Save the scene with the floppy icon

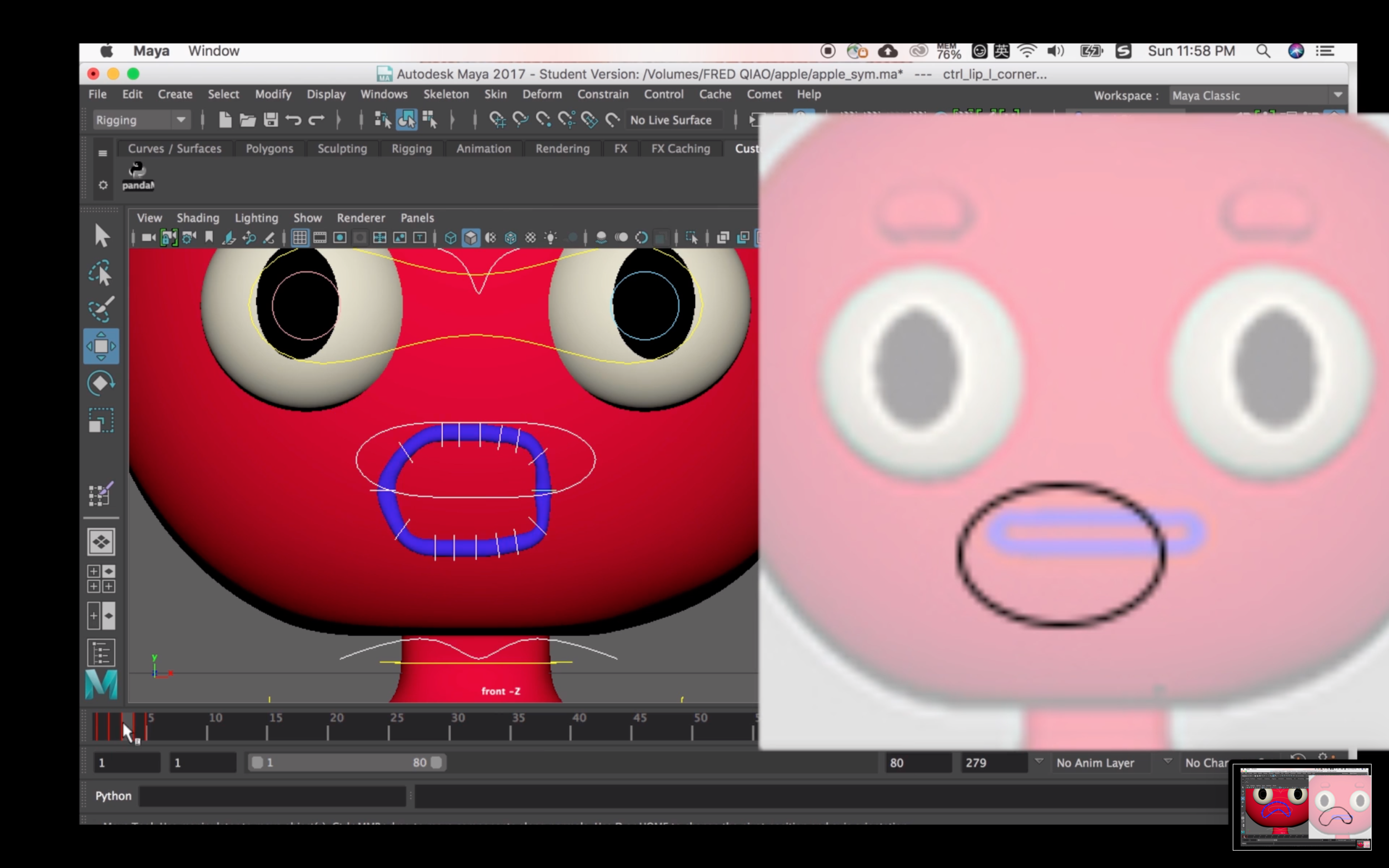click(271, 120)
